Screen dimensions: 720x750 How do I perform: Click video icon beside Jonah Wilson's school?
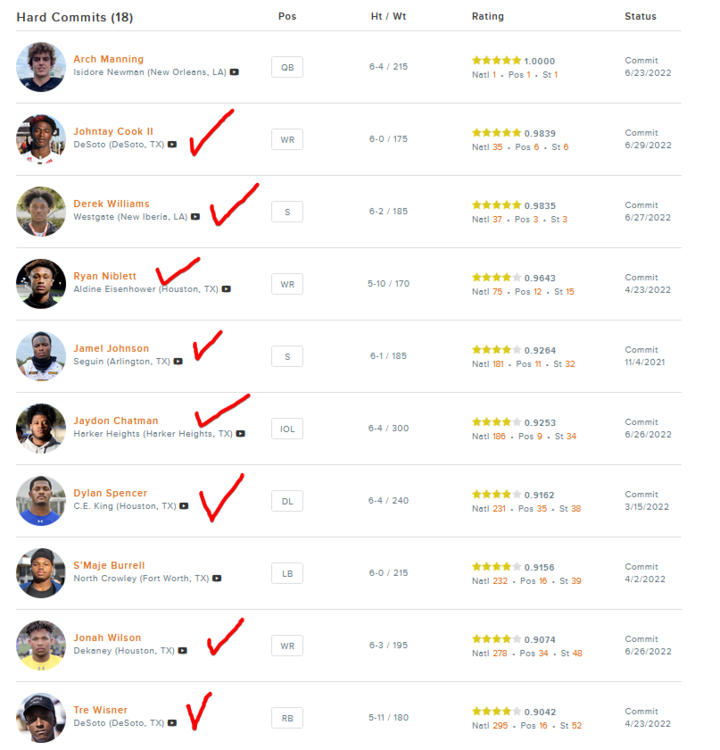coord(183,650)
